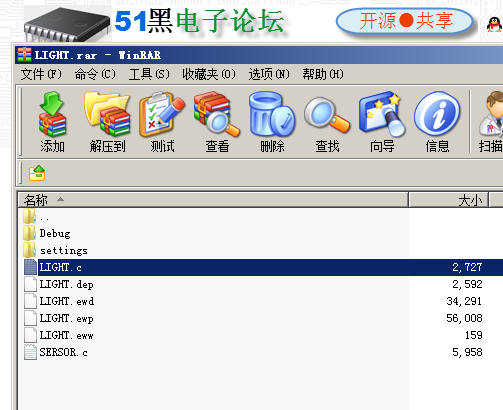Sort by the Name (名称) column header
Viewport: 503px width, 410px height.
pos(213,200)
